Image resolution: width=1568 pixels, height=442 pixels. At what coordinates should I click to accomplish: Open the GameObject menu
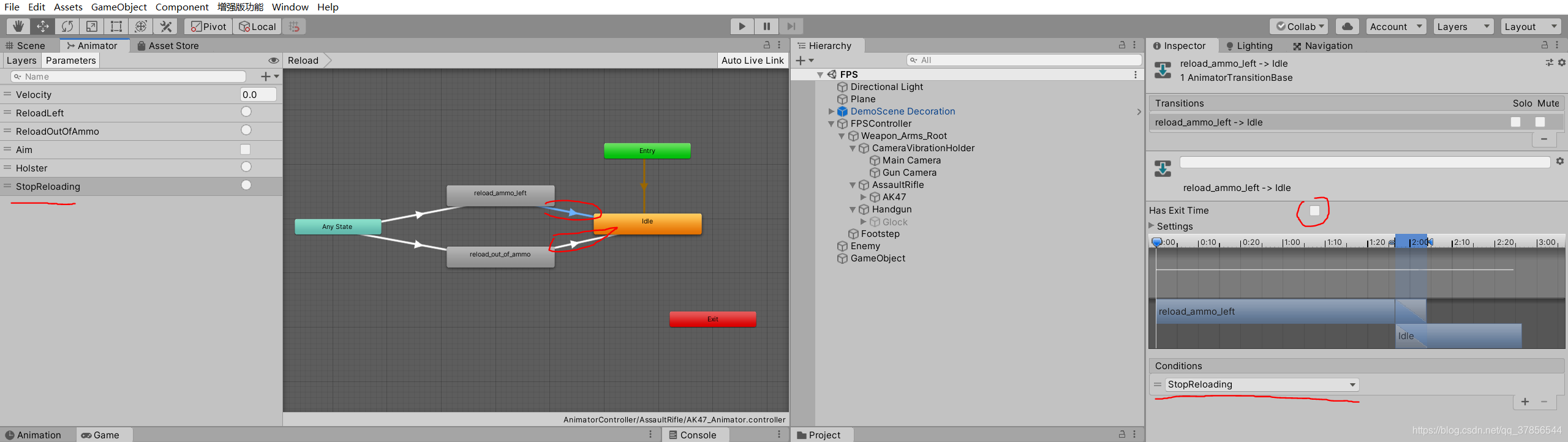119,7
